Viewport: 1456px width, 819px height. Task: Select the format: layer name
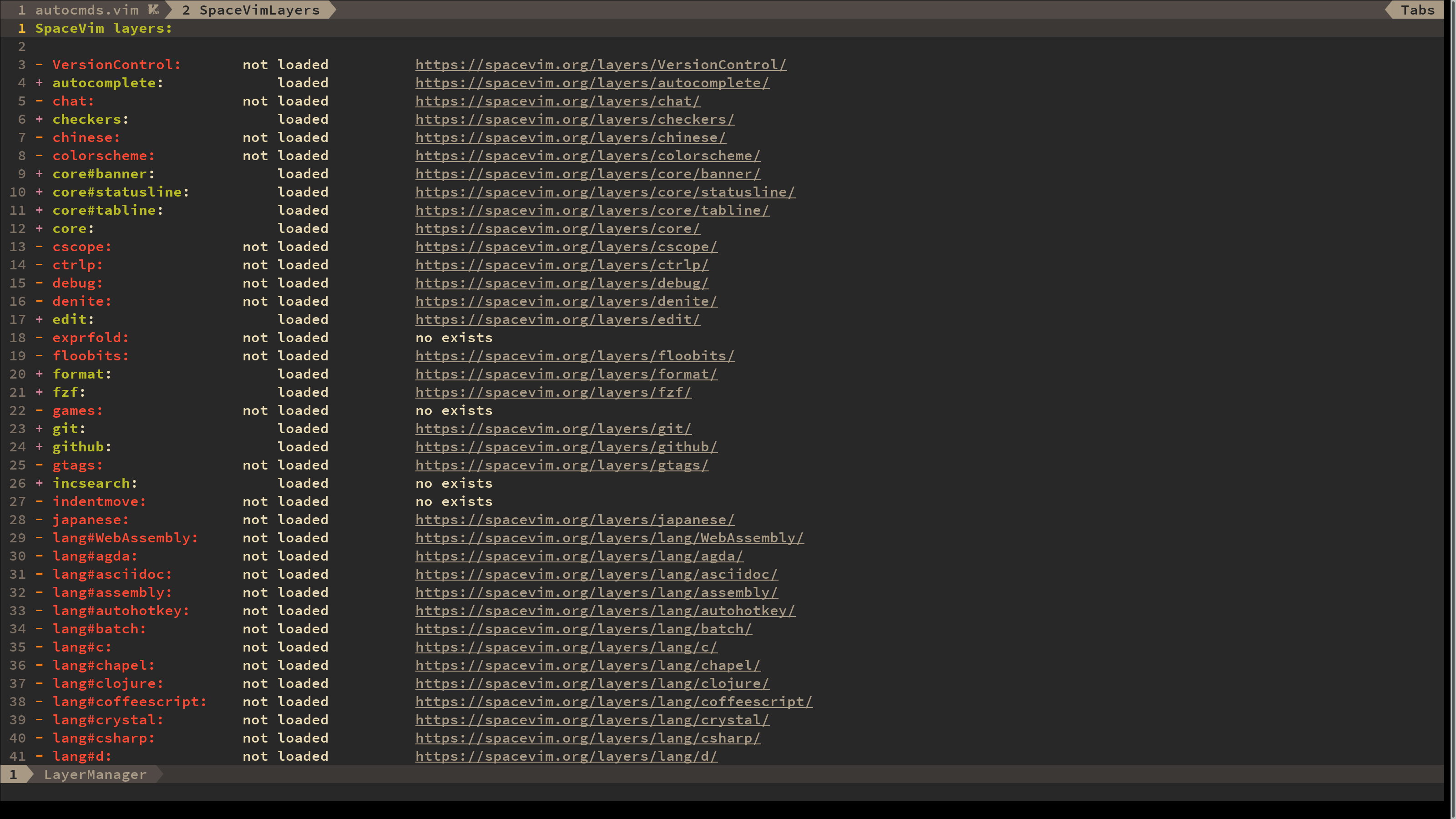(x=82, y=374)
